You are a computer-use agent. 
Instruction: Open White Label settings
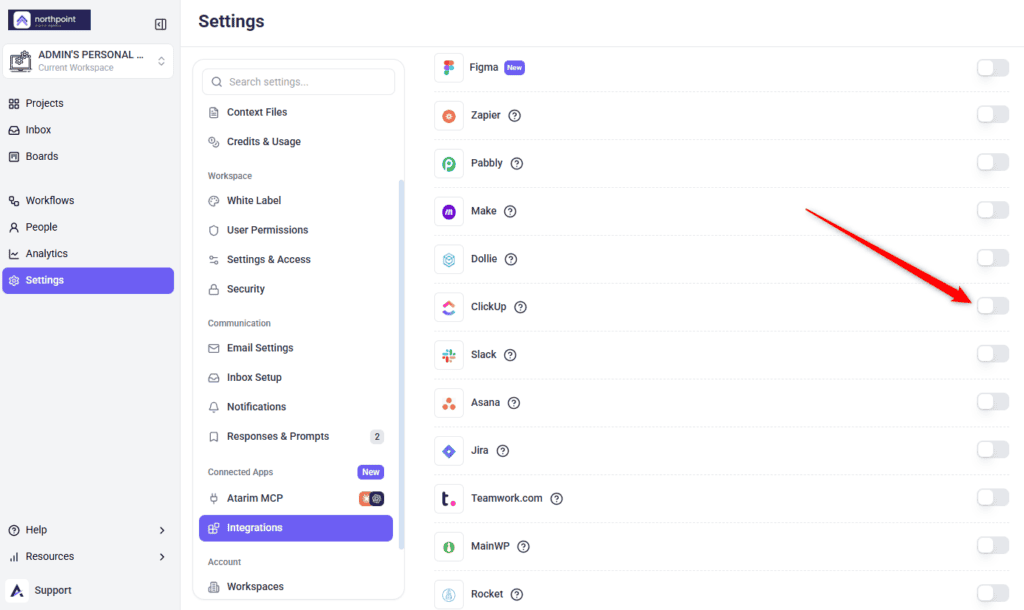[296, 201]
